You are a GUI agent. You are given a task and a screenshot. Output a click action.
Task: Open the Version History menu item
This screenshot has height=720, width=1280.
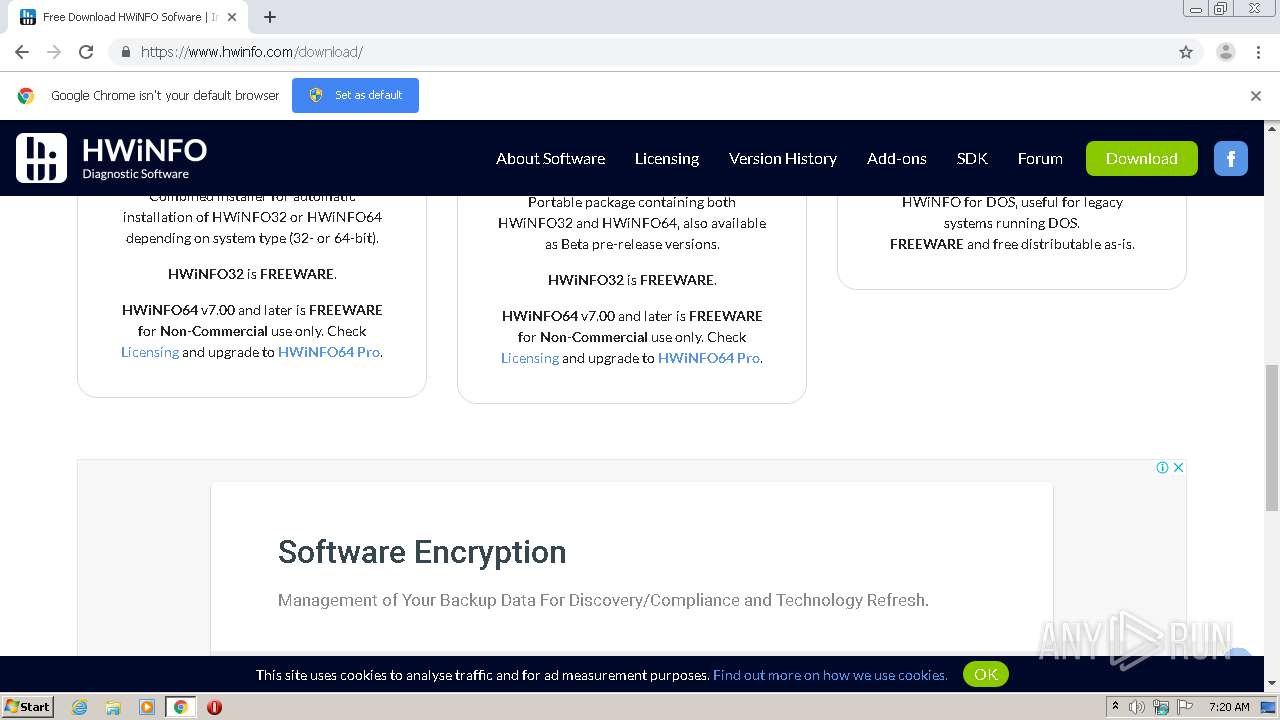point(783,158)
